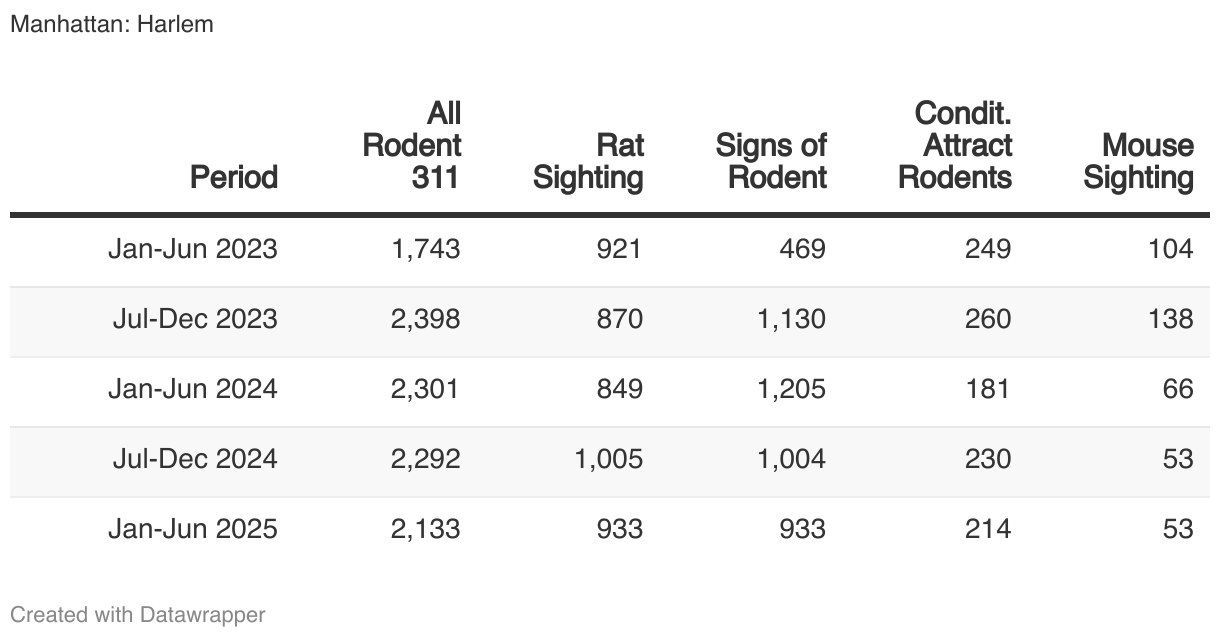The height and width of the screenshot is (640, 1220).
Task: Select the 138 Mouse Sighting cell
Action: (x=1171, y=318)
